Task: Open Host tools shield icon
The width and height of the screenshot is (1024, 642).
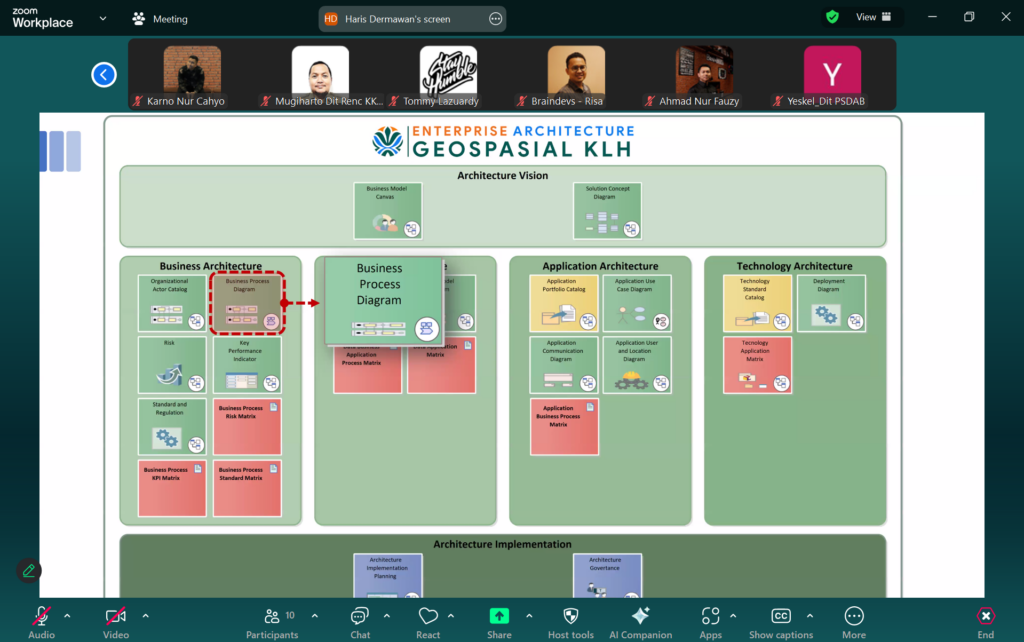Action: click(571, 617)
